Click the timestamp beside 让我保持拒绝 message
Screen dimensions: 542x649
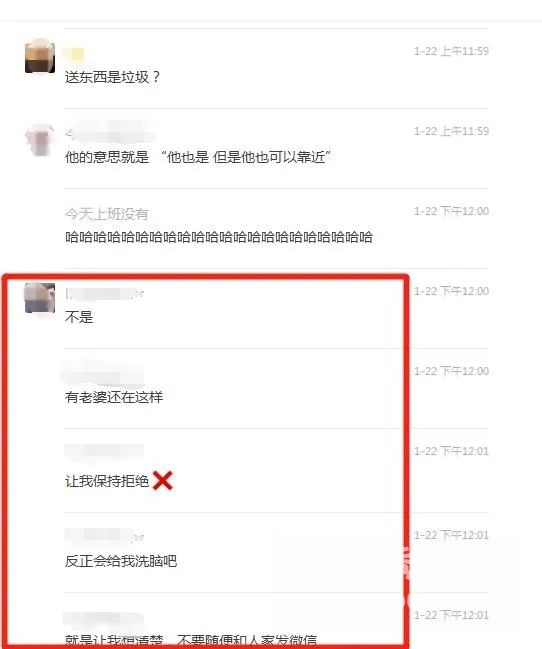tap(451, 451)
